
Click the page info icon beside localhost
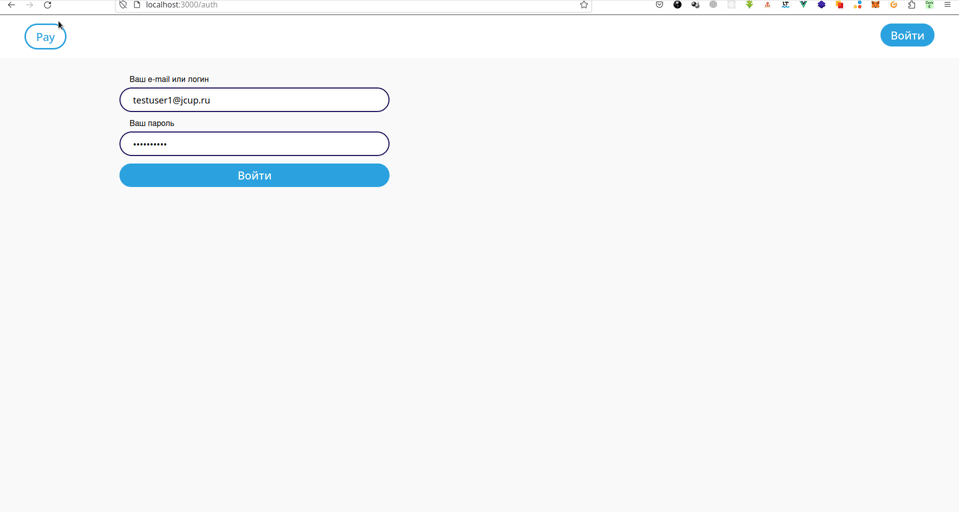click(x=137, y=5)
